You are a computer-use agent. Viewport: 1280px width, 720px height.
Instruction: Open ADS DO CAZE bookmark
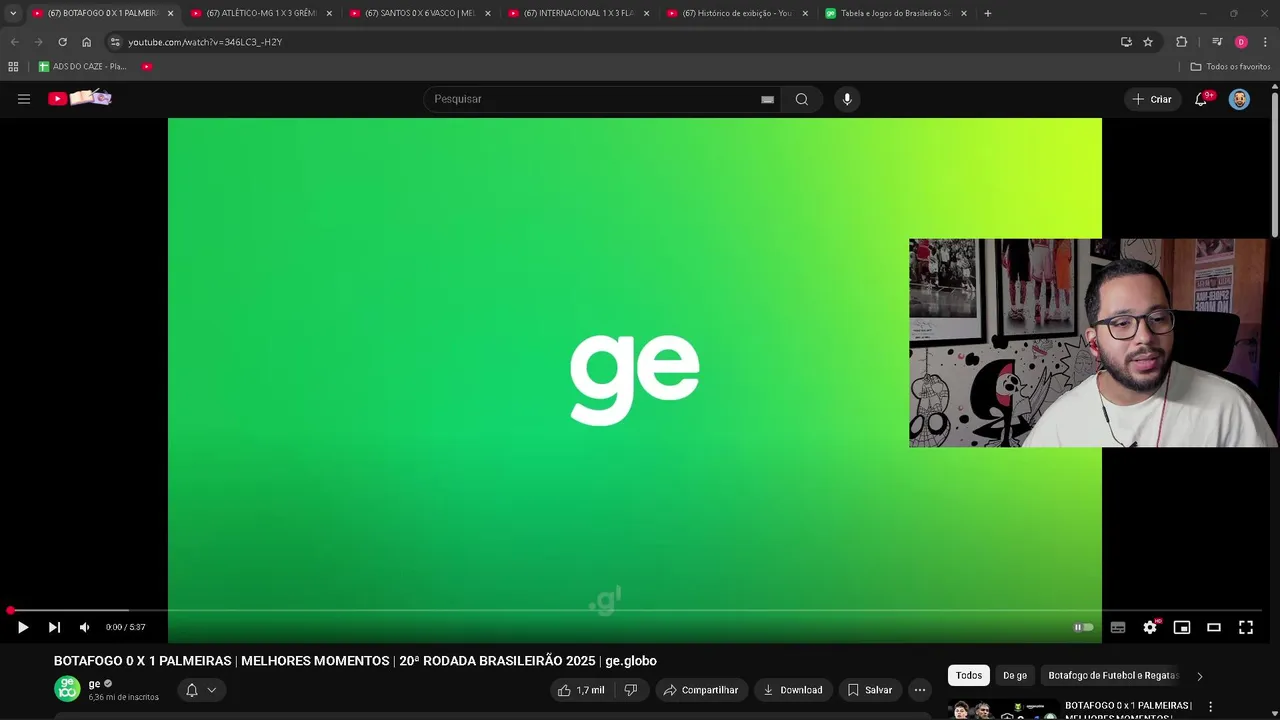click(83, 66)
